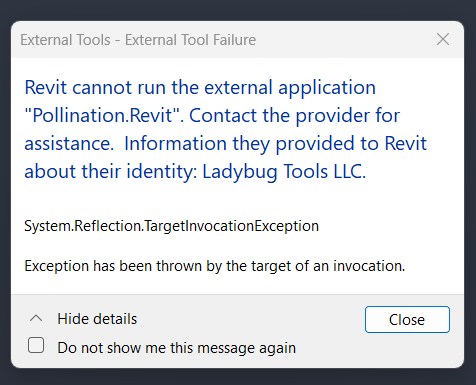Click the 'Exception has been thrown' message line
The height and width of the screenshot is (385, 476).
pos(215,266)
